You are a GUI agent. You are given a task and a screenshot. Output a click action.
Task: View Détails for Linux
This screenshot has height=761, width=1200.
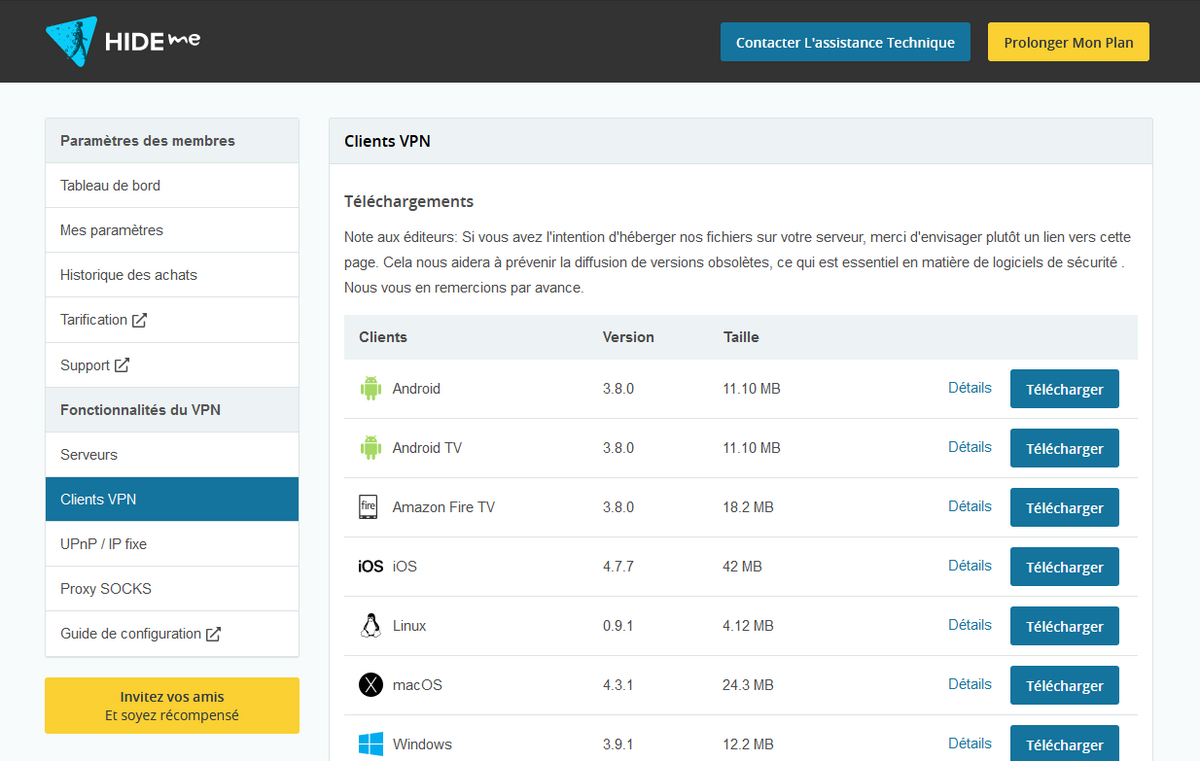coord(970,625)
